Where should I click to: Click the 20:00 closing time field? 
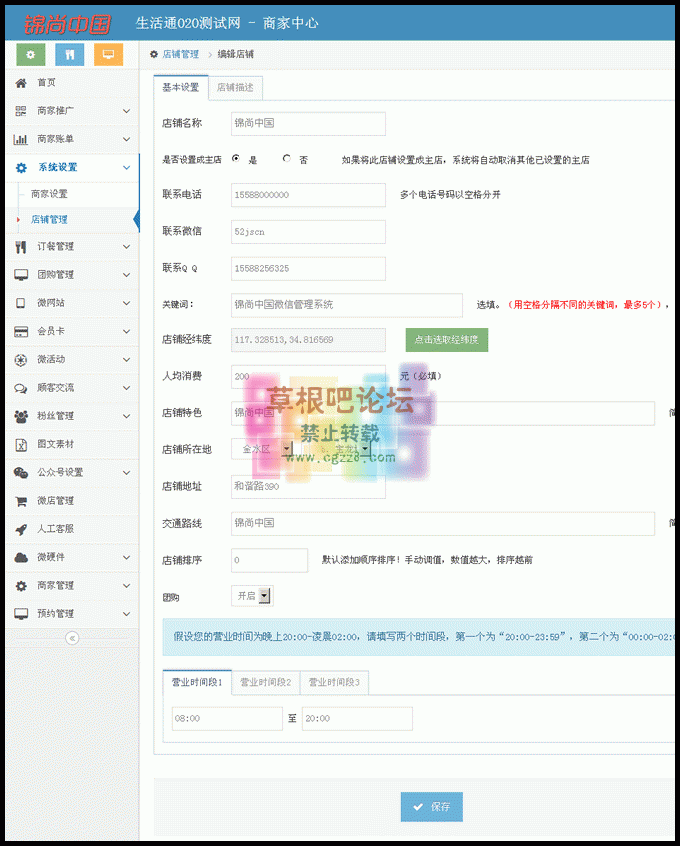(x=357, y=719)
